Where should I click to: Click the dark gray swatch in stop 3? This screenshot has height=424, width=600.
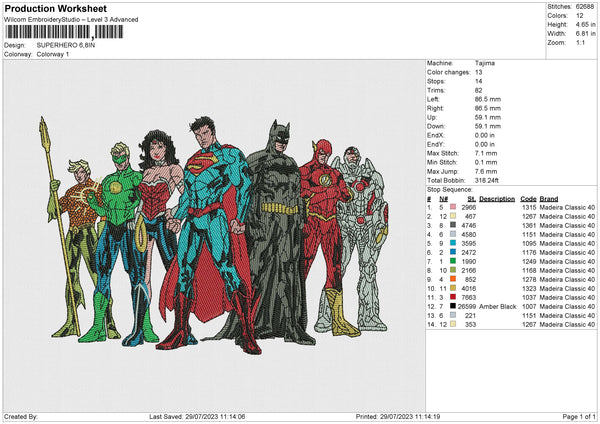click(x=453, y=225)
